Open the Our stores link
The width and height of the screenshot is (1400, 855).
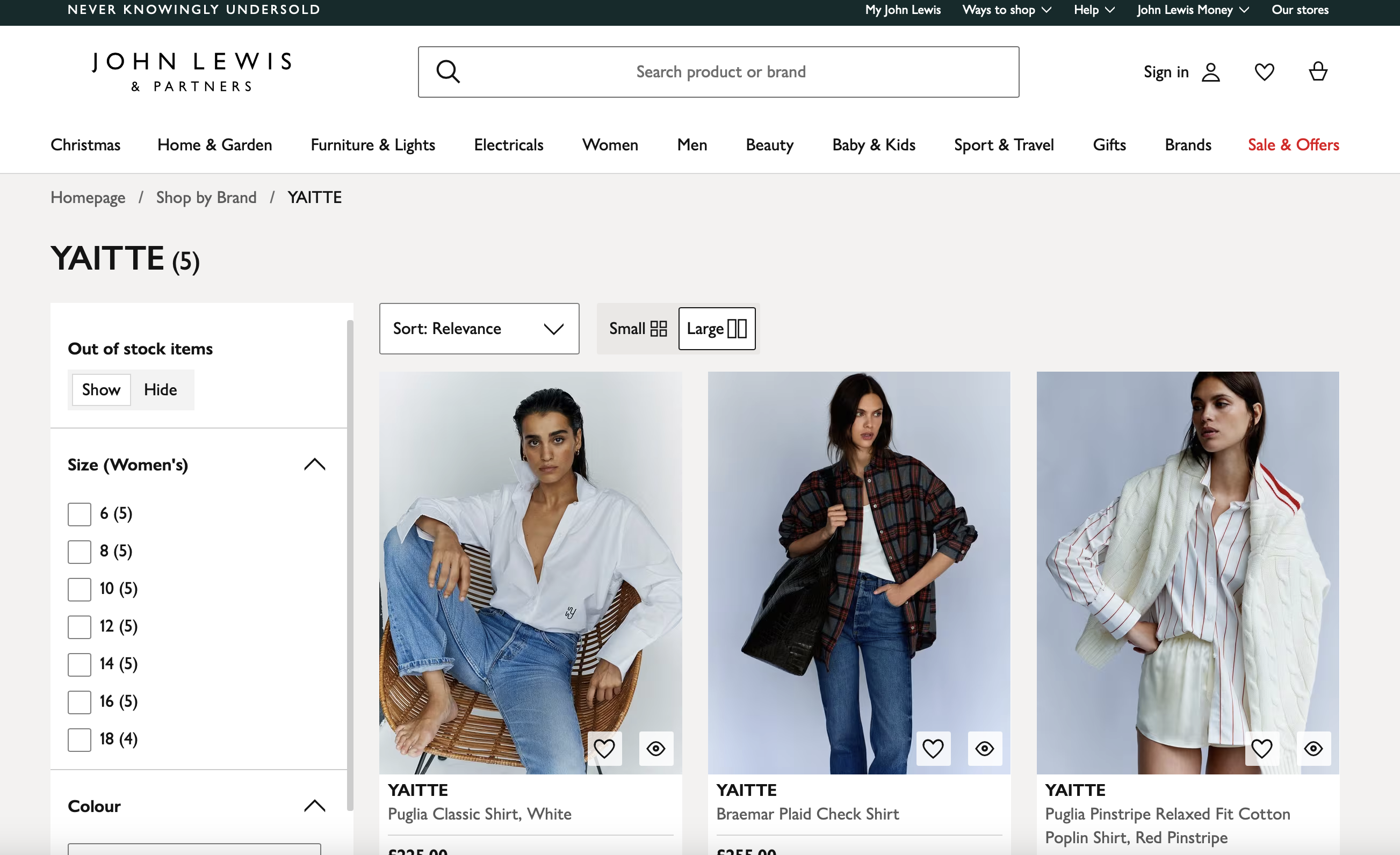click(1300, 10)
